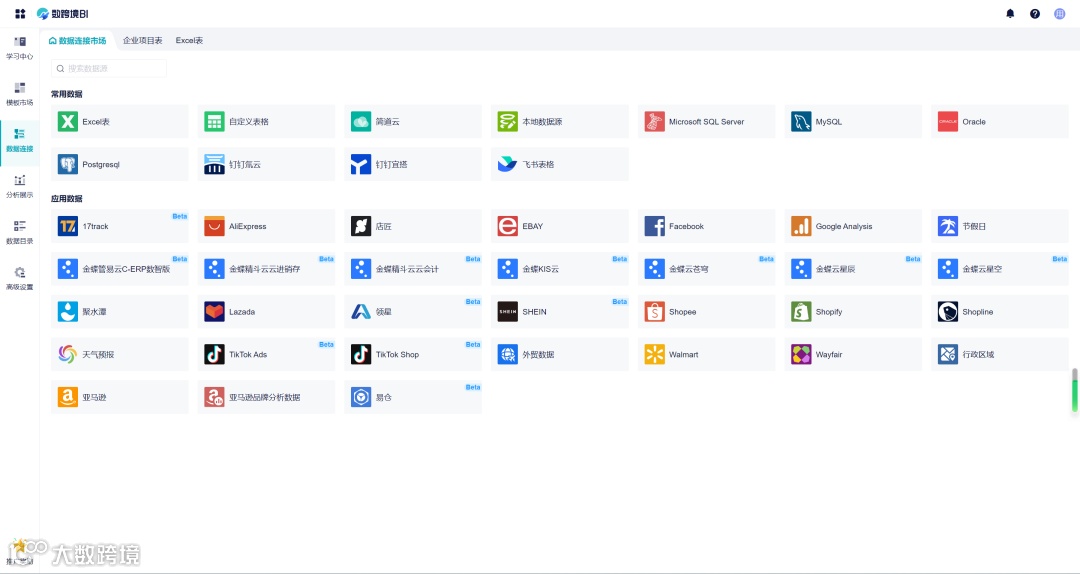Open the app grid launcher icon
The image size is (1080, 574).
(20, 13)
